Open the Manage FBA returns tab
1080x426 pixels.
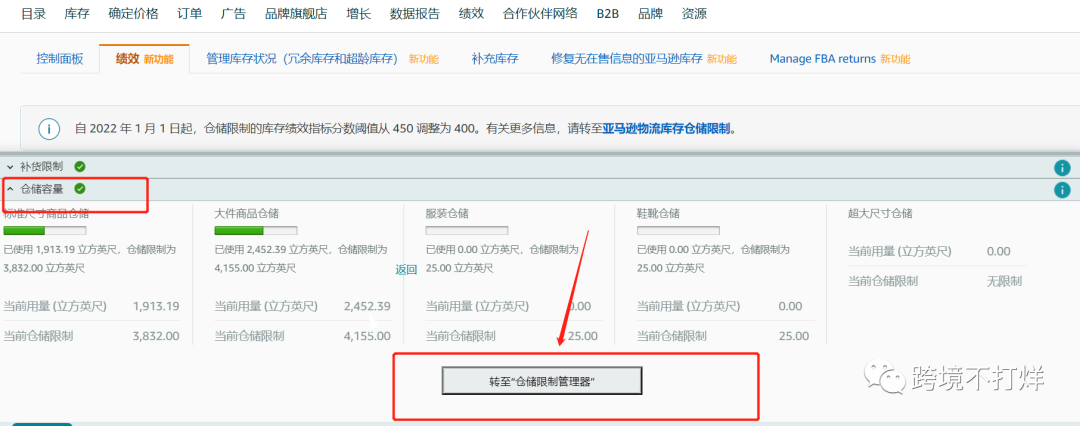(x=822, y=59)
